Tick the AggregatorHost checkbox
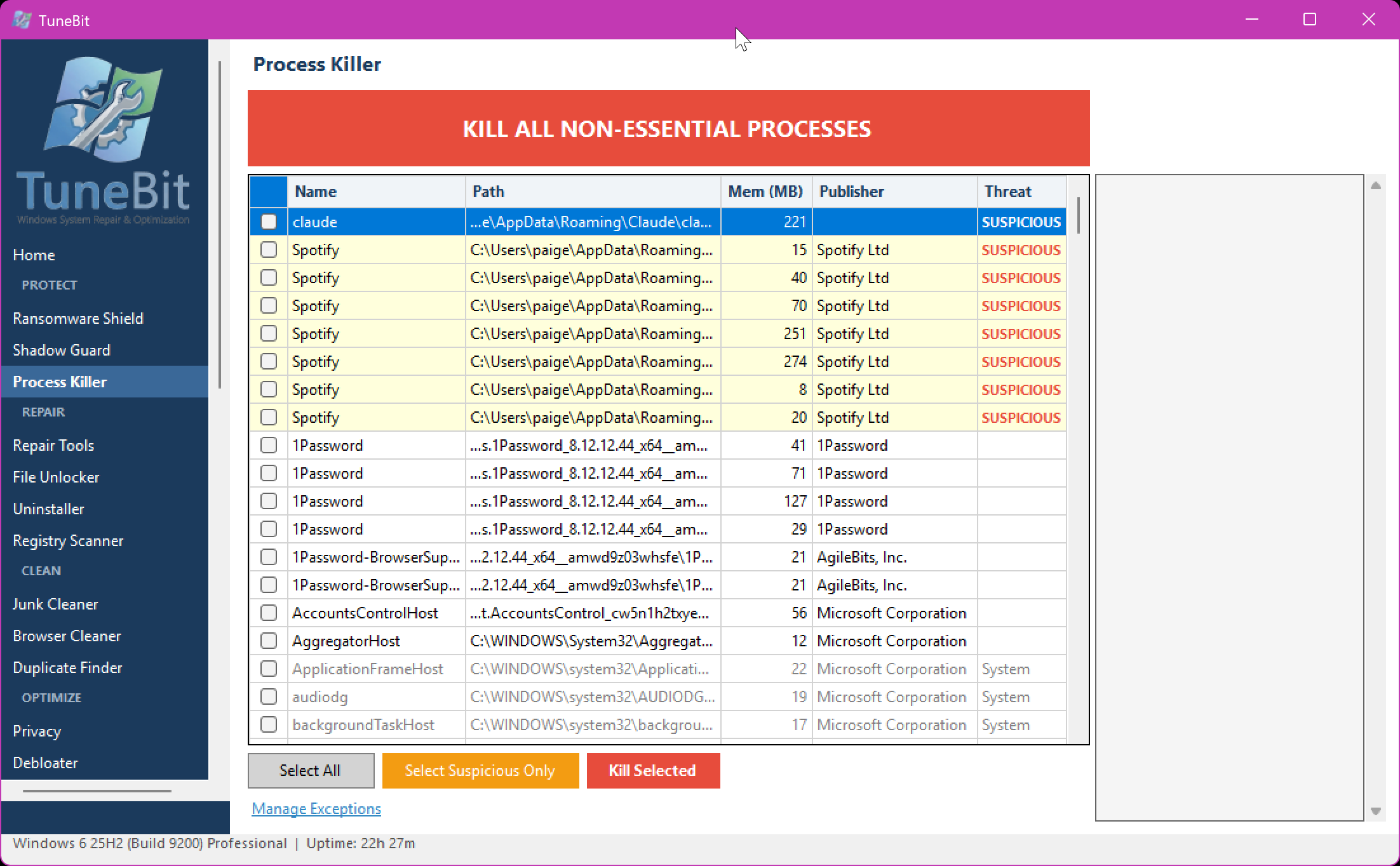The width and height of the screenshot is (1400, 866). coord(269,641)
